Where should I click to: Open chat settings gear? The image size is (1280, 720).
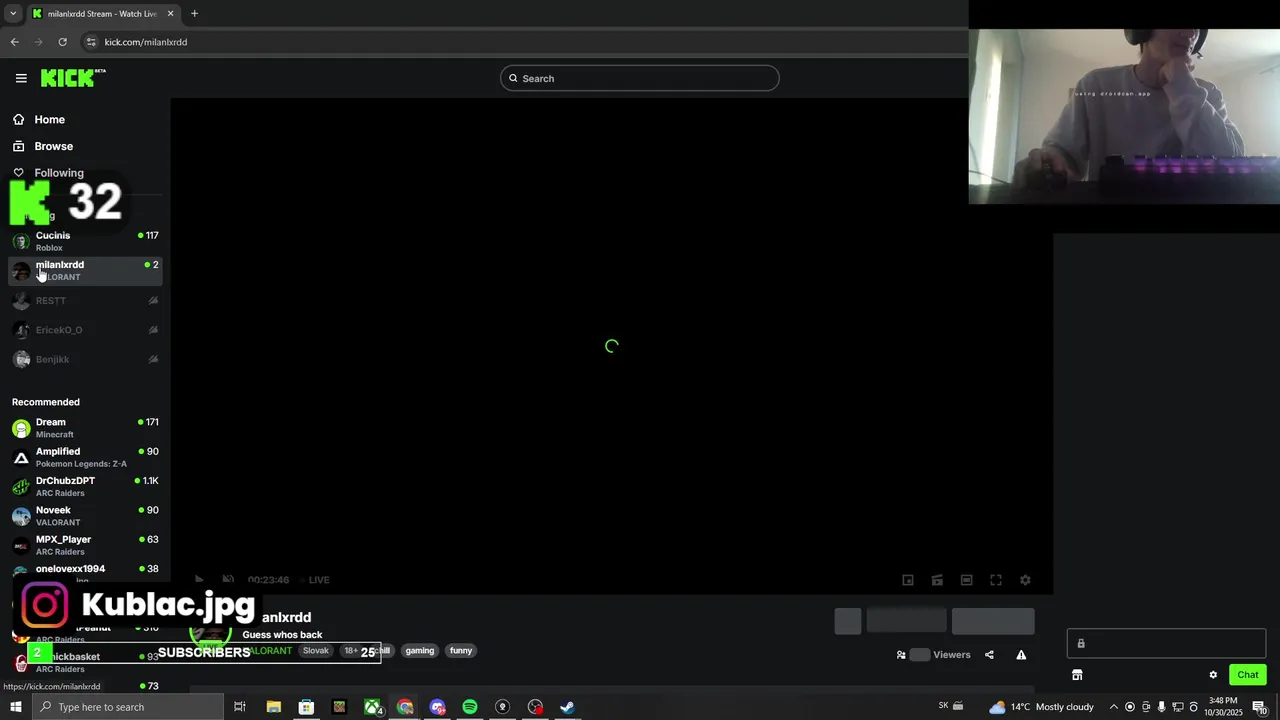coord(1213,675)
